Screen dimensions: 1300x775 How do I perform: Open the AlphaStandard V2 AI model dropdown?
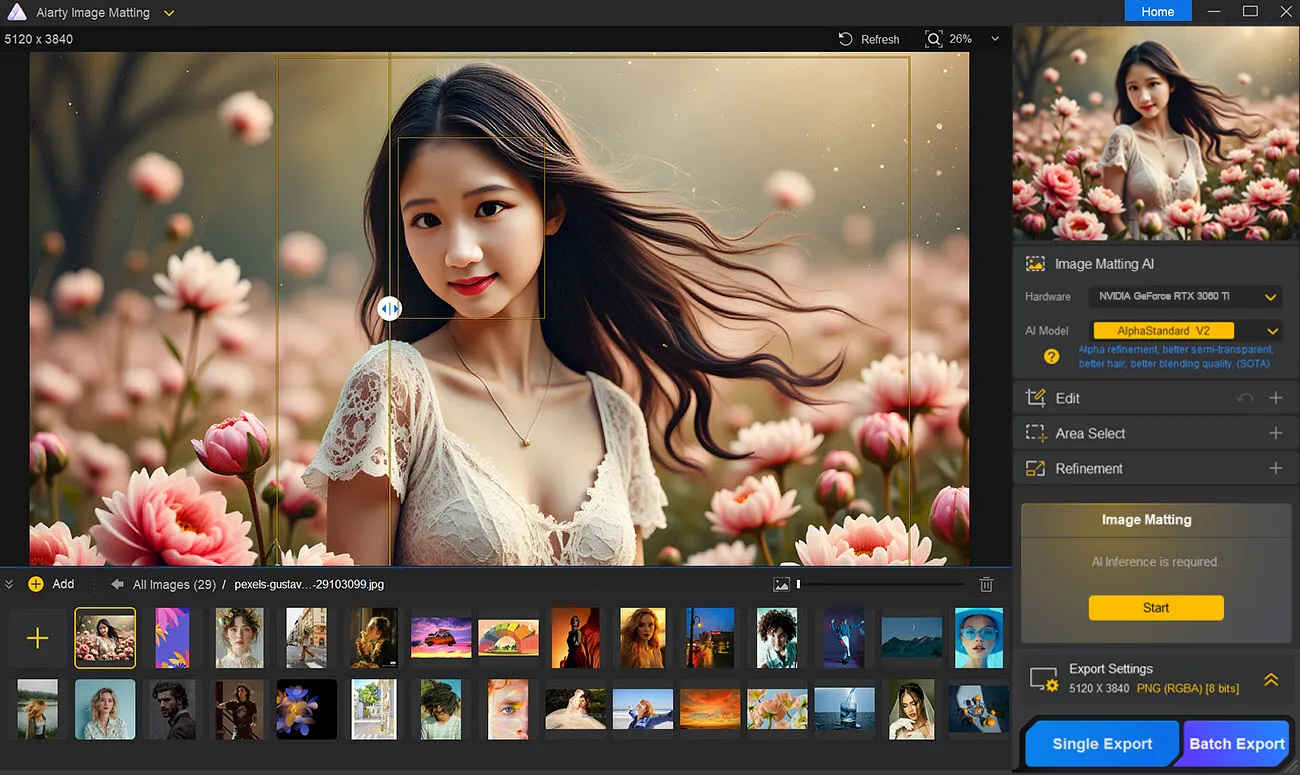point(1272,330)
